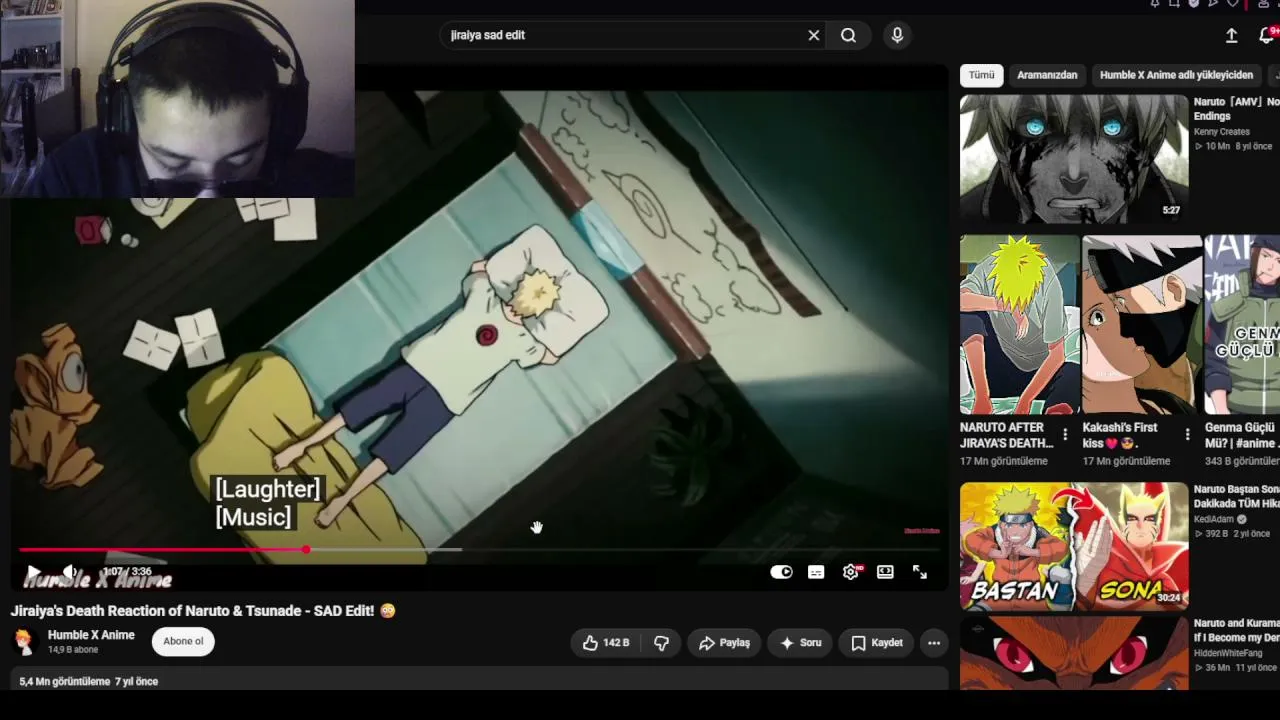The width and height of the screenshot is (1280, 720).
Task: Open the HiddenWhiteFang channel link
Action: [x=1228, y=654]
